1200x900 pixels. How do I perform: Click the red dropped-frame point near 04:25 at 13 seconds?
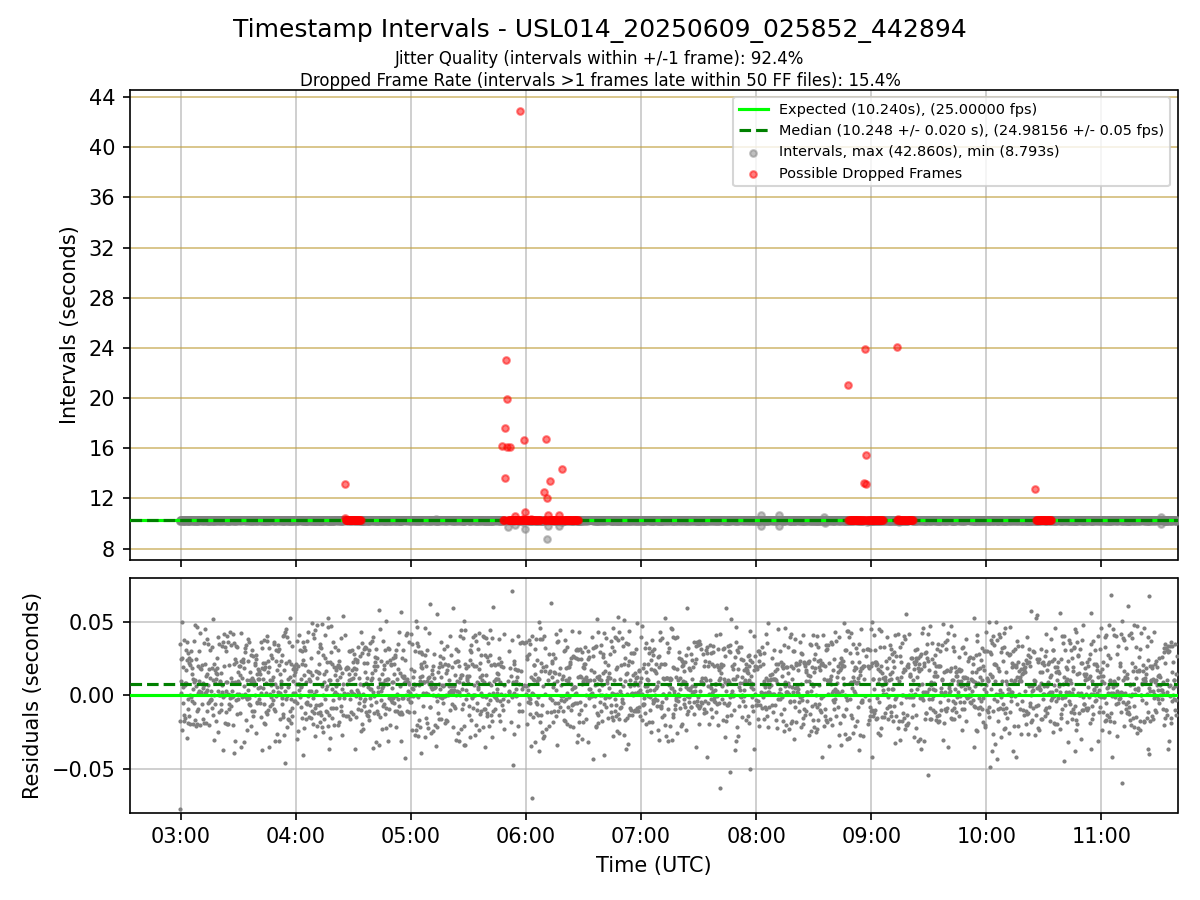point(345,484)
